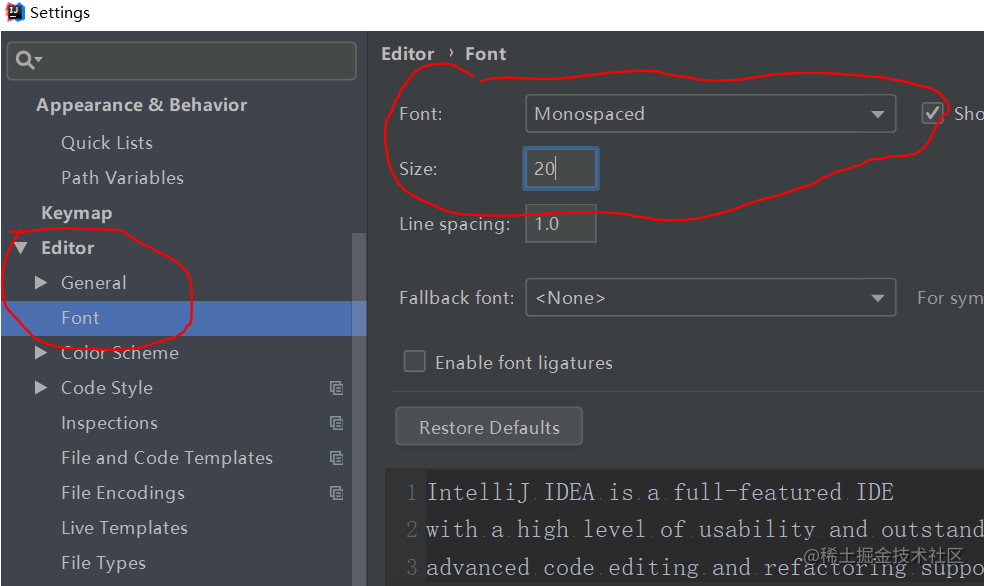The width and height of the screenshot is (984, 586).
Task: Select General under Editor
Action: [x=94, y=283]
